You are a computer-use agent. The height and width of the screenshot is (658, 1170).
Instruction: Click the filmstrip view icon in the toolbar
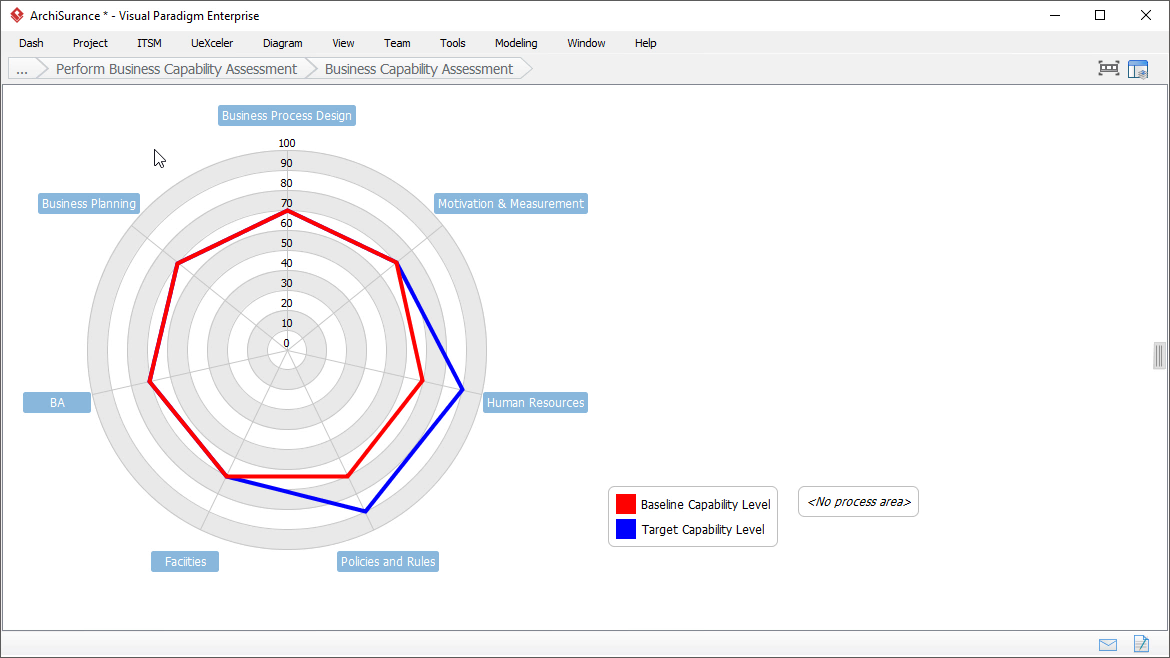[1108, 68]
